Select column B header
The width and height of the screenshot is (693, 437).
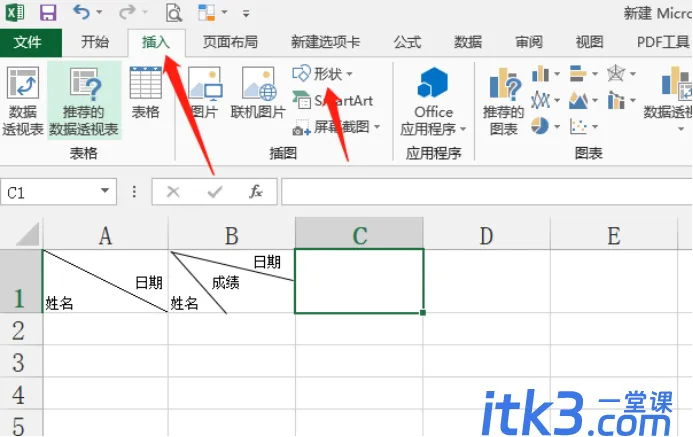point(232,234)
